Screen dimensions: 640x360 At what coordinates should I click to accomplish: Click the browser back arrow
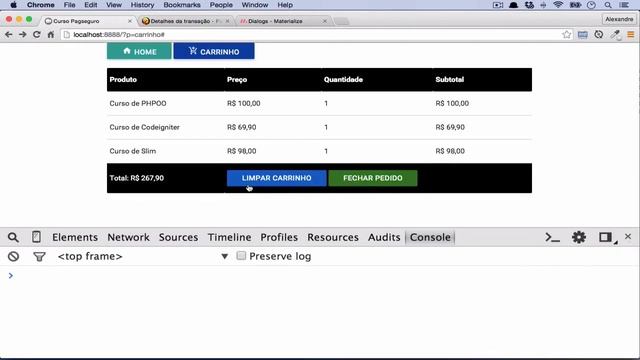(9, 35)
